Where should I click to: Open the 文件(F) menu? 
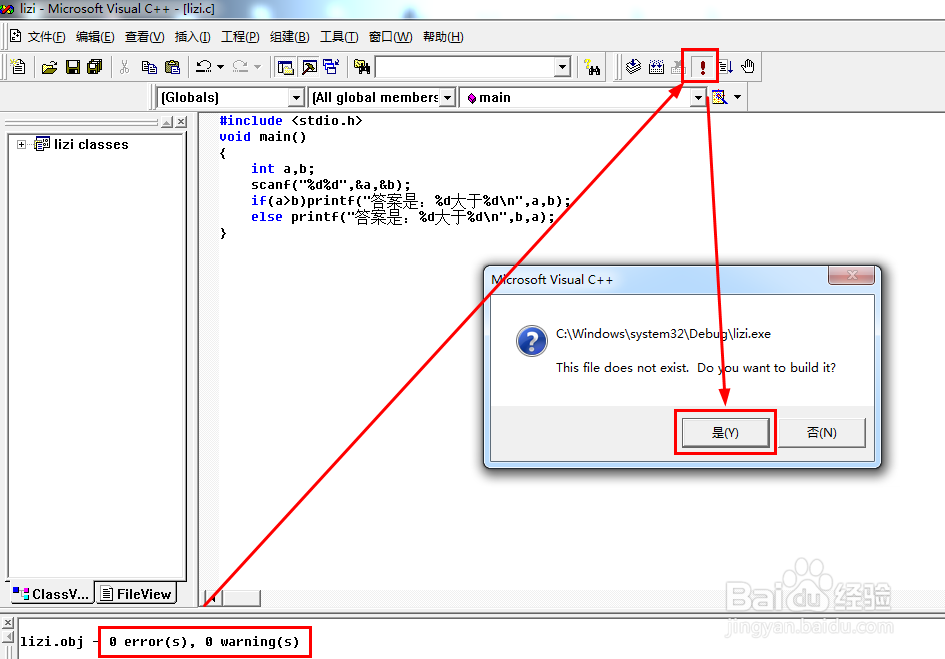(x=46, y=37)
